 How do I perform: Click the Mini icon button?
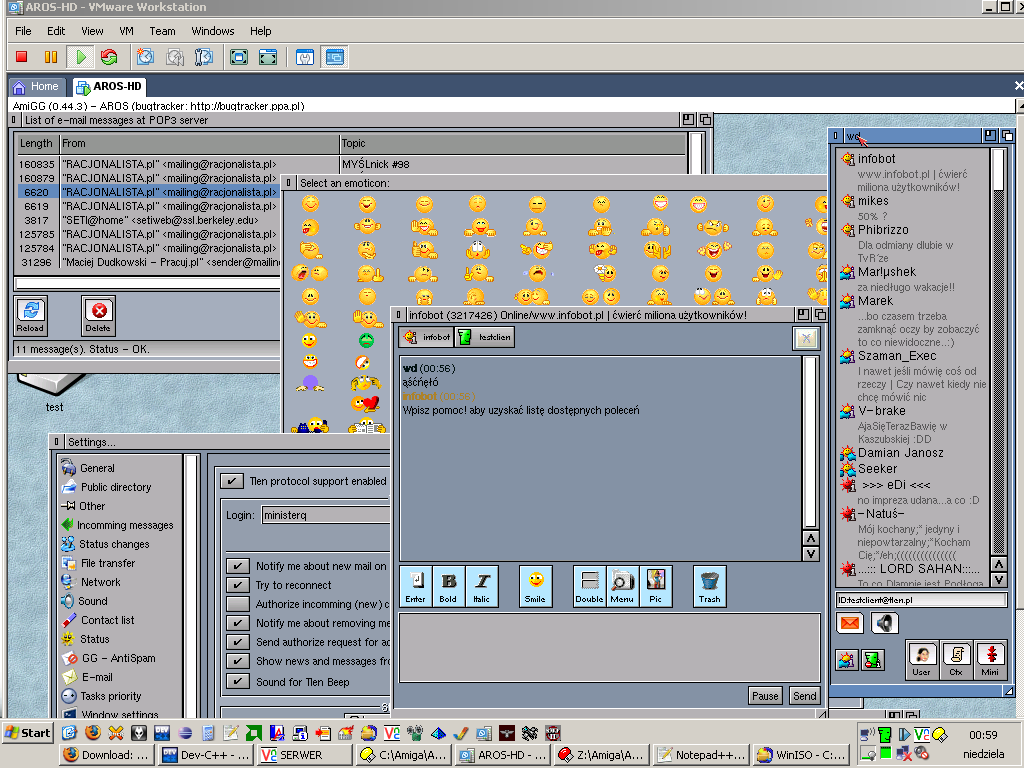(x=990, y=660)
